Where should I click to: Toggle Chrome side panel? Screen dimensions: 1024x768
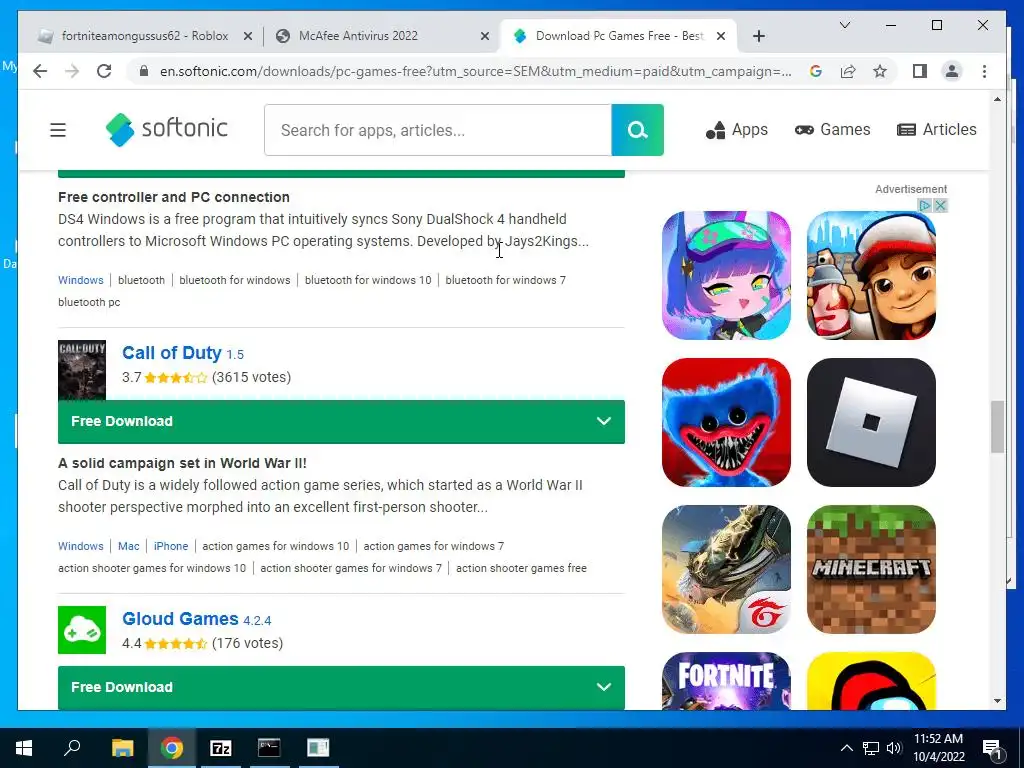pyautogui.click(x=920, y=71)
